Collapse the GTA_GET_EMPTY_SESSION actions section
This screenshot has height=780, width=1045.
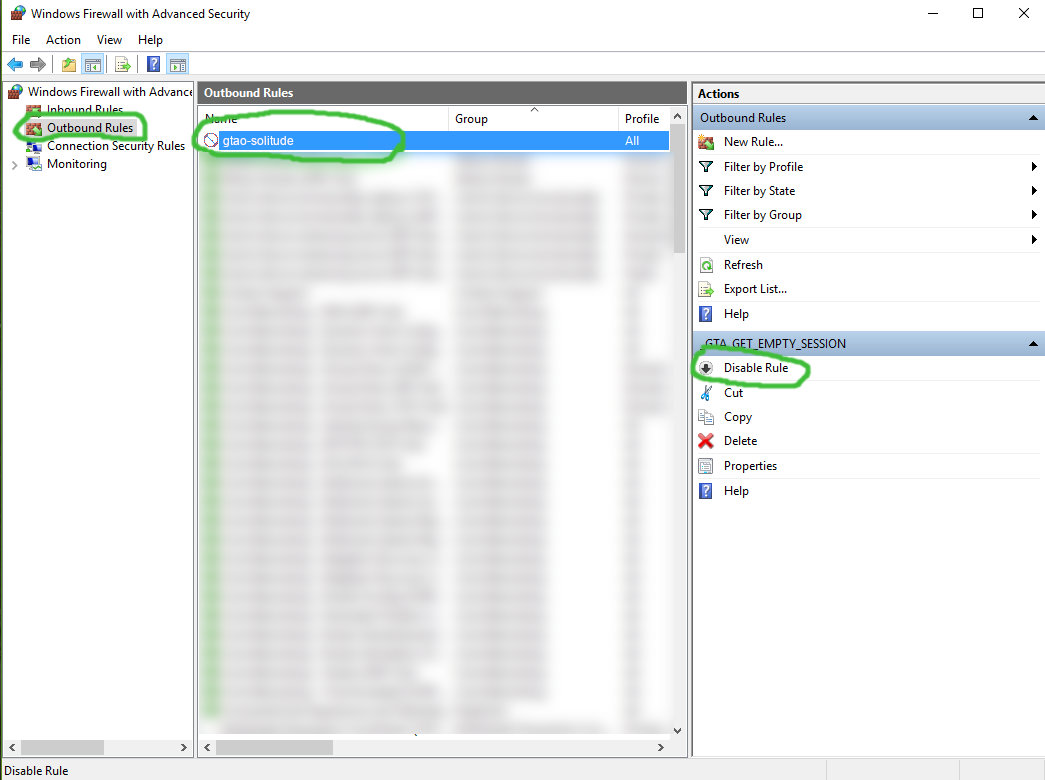tap(1033, 344)
